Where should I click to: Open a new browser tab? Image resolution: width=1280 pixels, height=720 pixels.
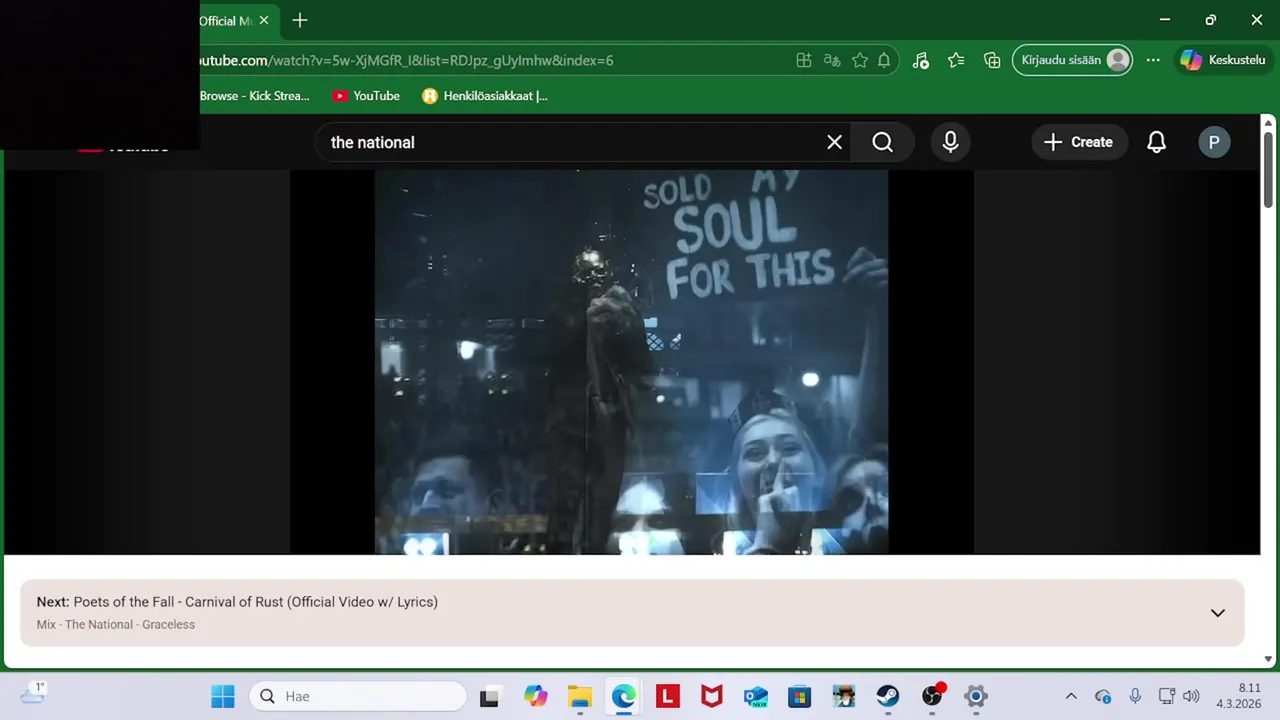(300, 20)
